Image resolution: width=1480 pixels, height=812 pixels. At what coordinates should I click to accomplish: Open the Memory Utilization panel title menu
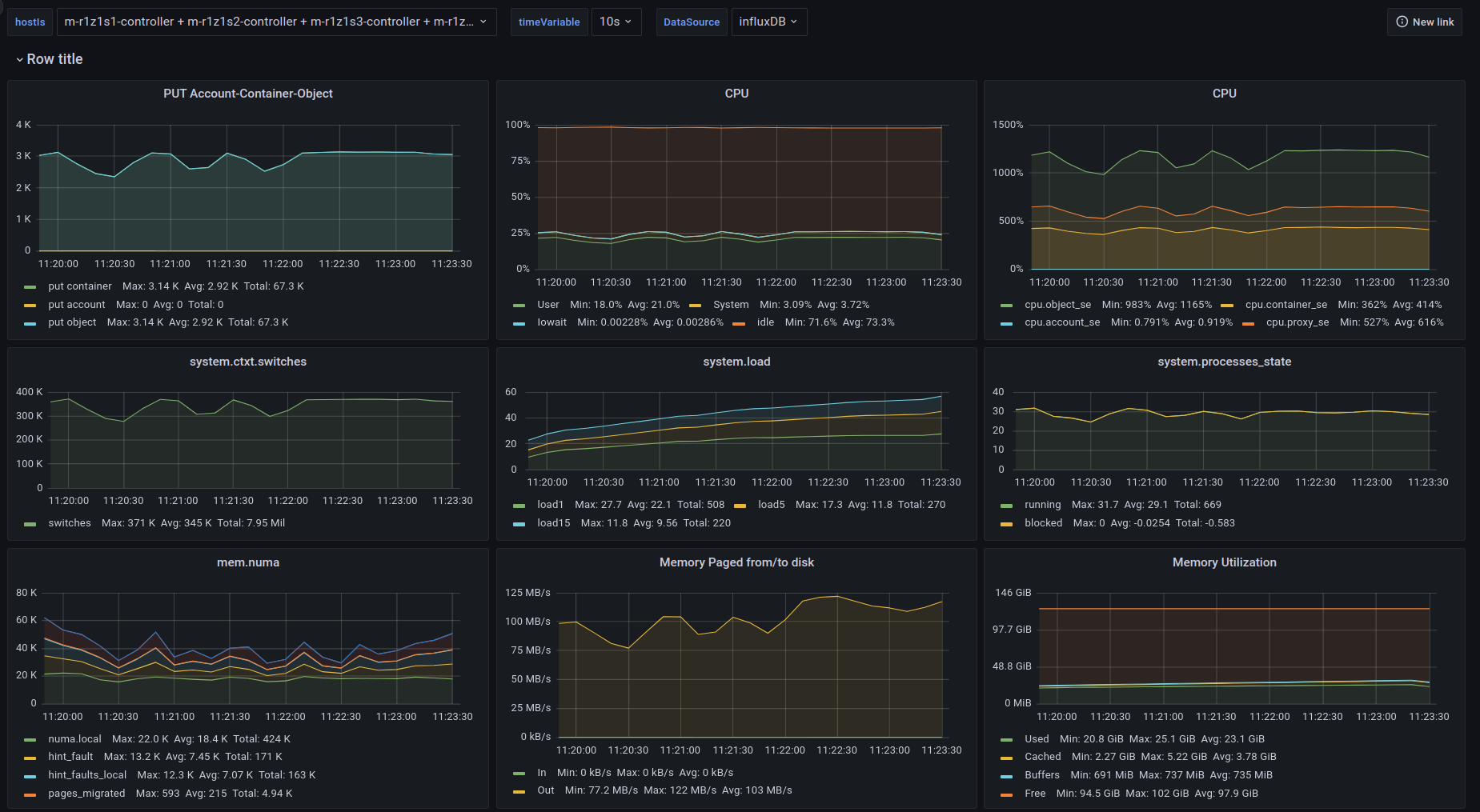[1224, 562]
